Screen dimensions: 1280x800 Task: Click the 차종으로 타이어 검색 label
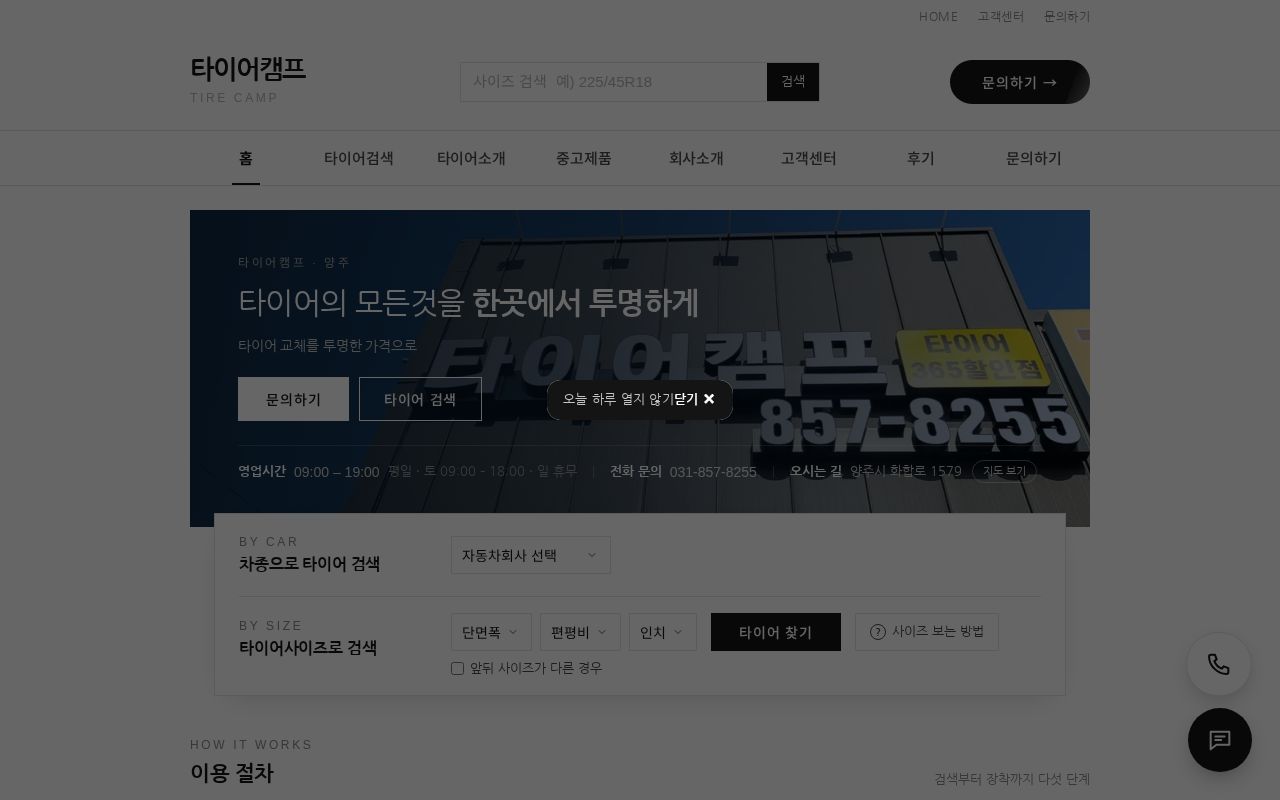(x=309, y=564)
